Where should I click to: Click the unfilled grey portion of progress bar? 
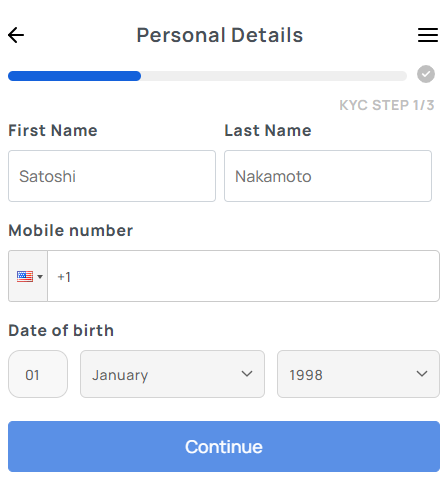click(274, 76)
